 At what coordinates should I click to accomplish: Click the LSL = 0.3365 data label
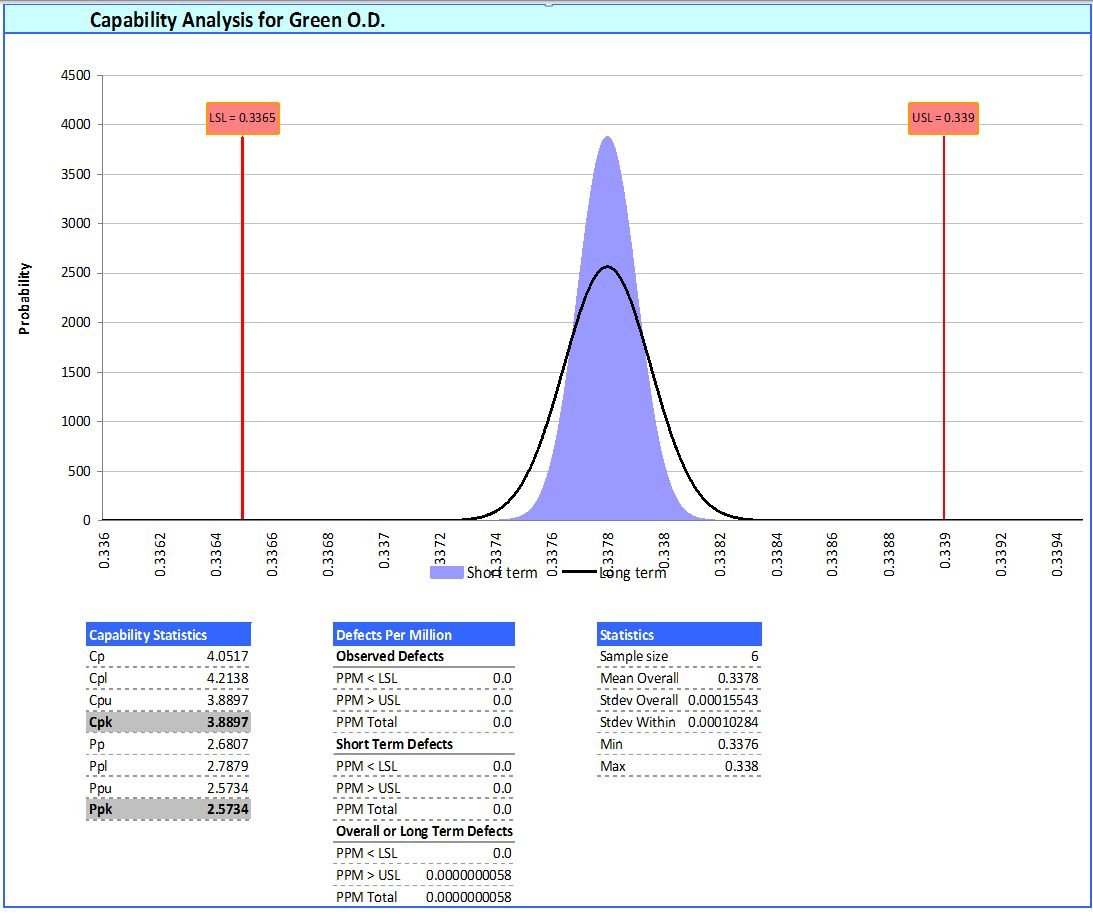click(x=242, y=118)
